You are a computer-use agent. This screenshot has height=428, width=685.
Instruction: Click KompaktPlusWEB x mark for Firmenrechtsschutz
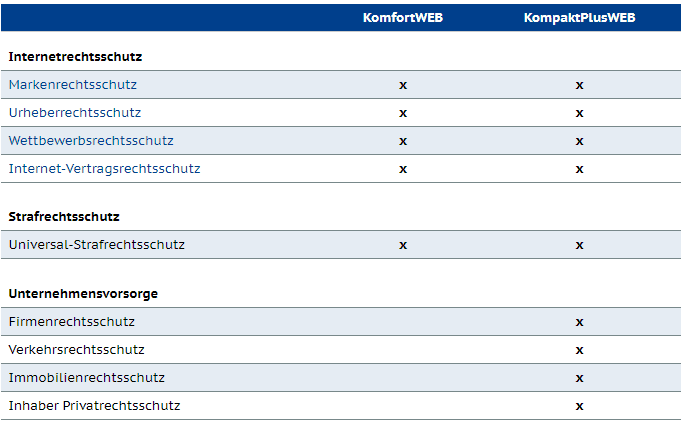(579, 322)
